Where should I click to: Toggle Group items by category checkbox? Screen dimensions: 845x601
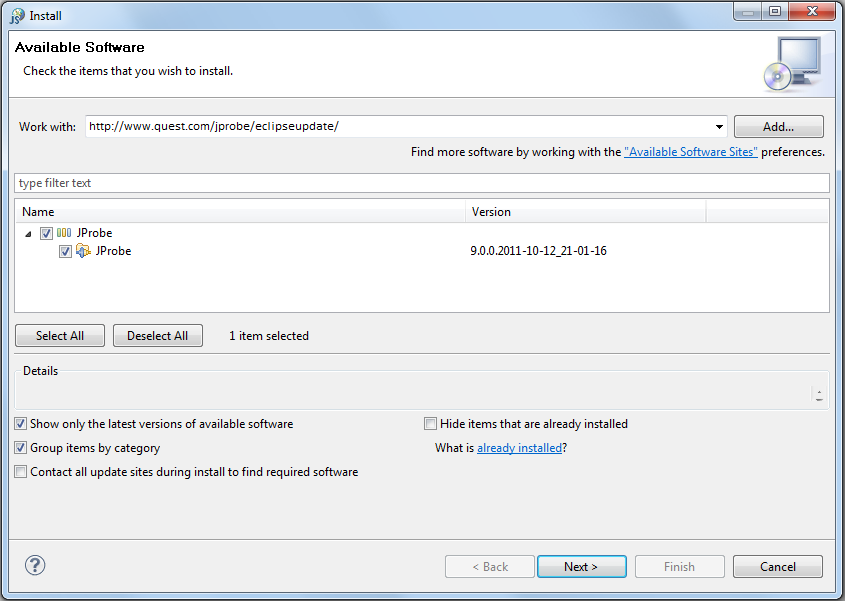pyautogui.click(x=20, y=447)
